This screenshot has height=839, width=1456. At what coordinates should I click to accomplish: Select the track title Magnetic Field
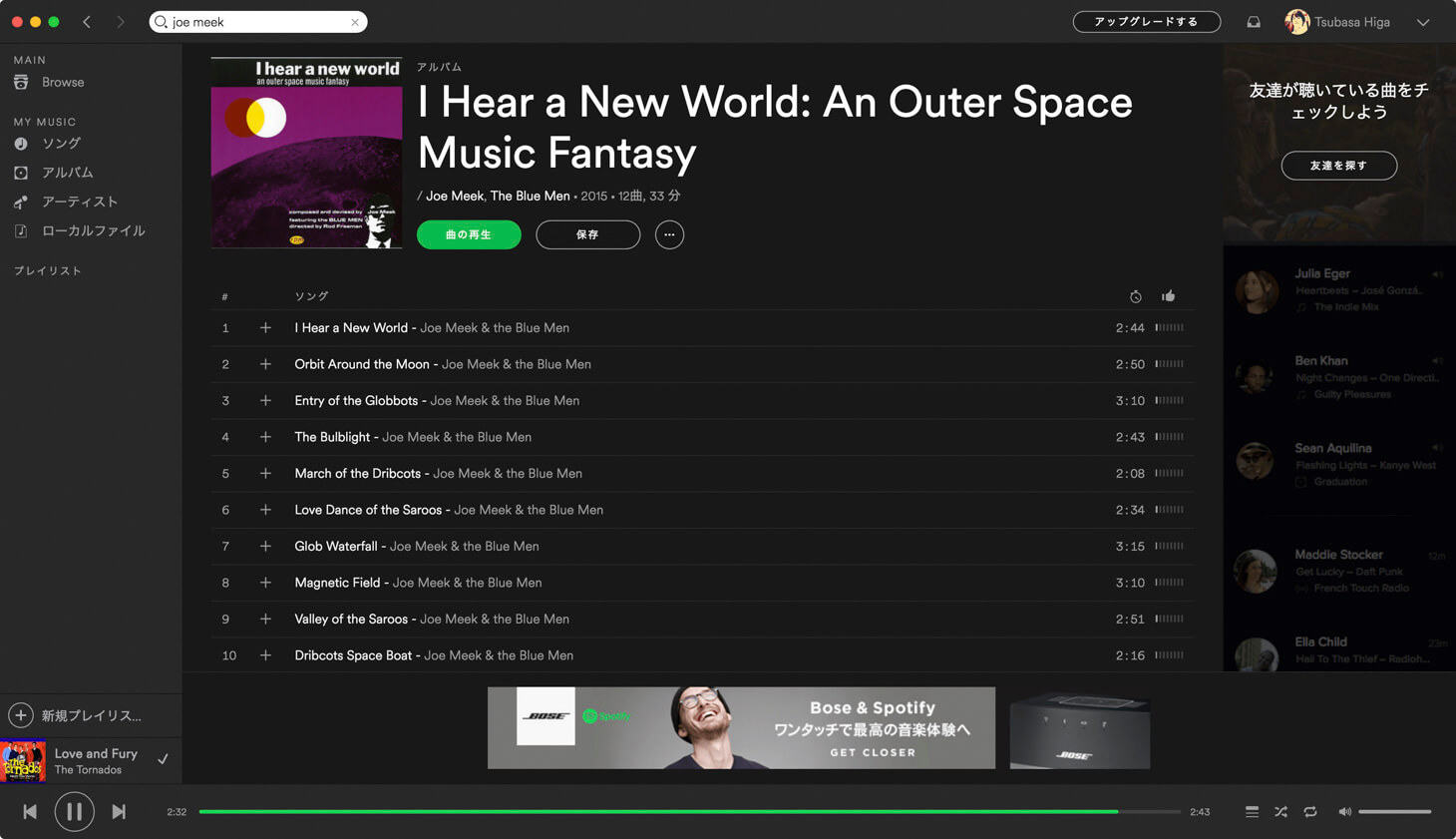[x=337, y=583]
